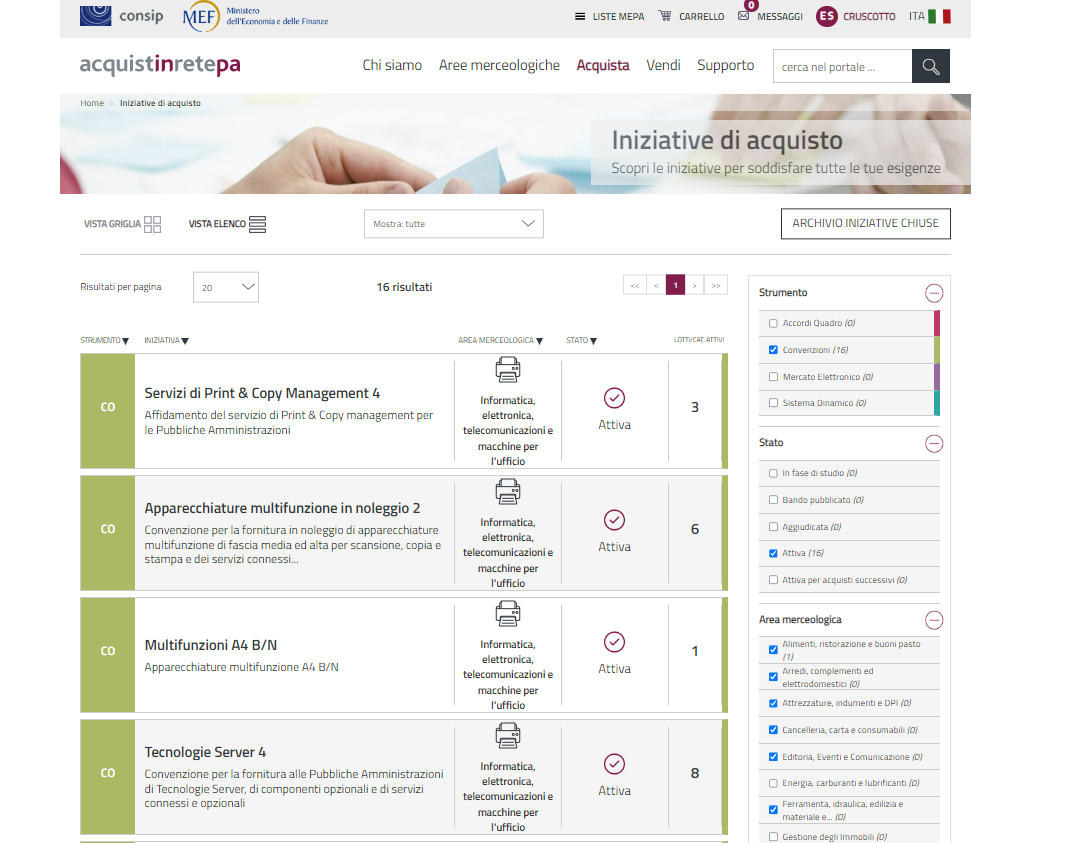1080x843 pixels.
Task: Open the Risultati per pagina dropdown
Action: point(225,287)
